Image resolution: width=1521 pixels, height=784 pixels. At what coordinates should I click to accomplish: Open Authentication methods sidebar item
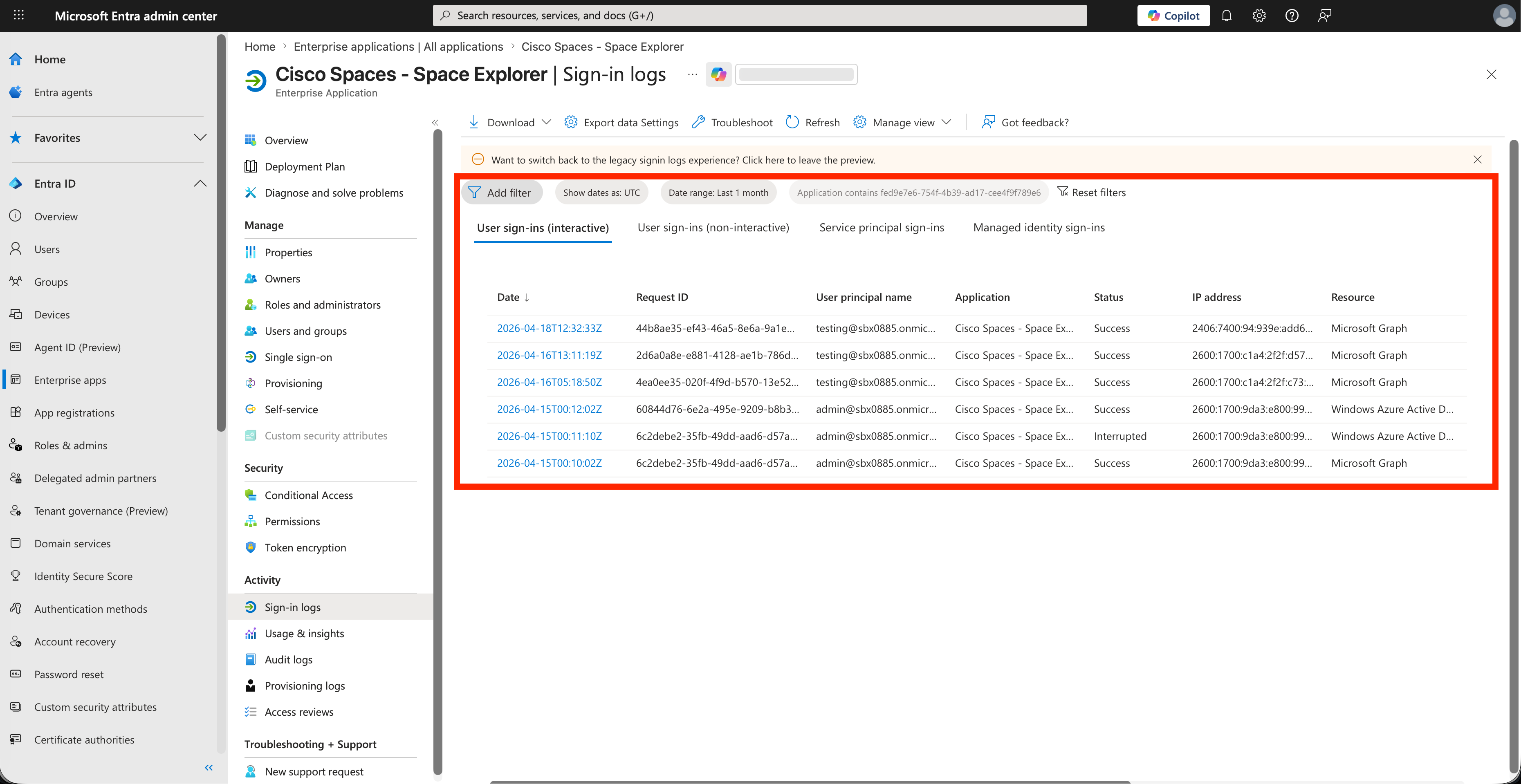pos(90,609)
